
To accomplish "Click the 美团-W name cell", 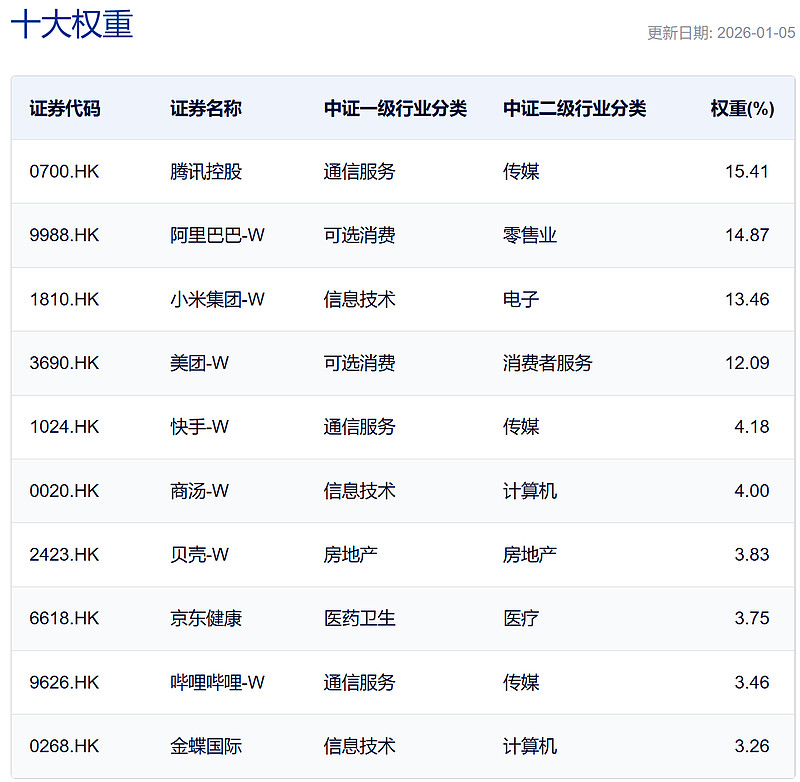I will [x=199, y=363].
